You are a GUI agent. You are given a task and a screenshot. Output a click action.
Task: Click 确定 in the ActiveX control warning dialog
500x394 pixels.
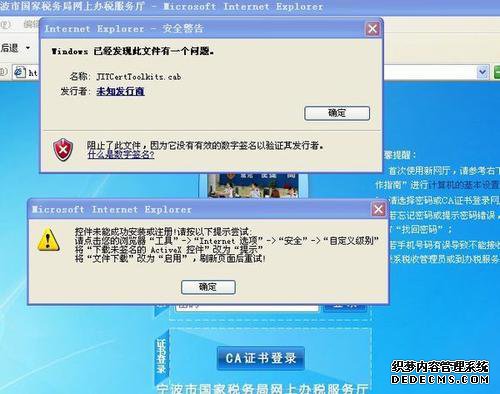pyautogui.click(x=208, y=287)
